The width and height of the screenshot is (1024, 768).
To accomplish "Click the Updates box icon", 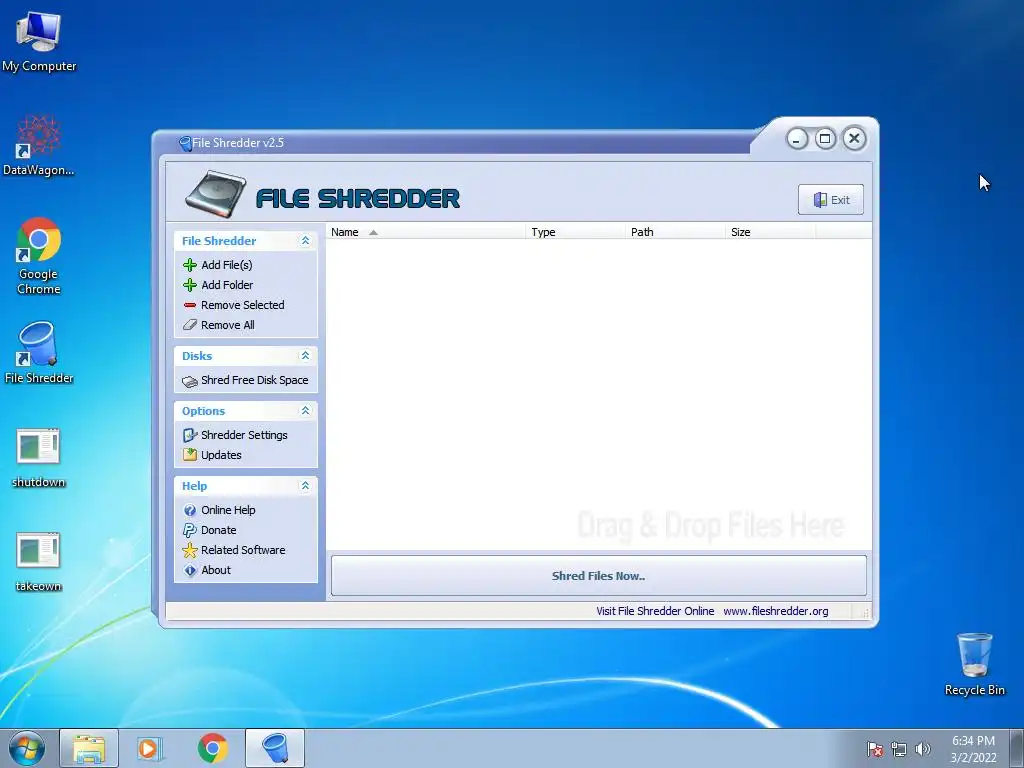I will point(189,455).
